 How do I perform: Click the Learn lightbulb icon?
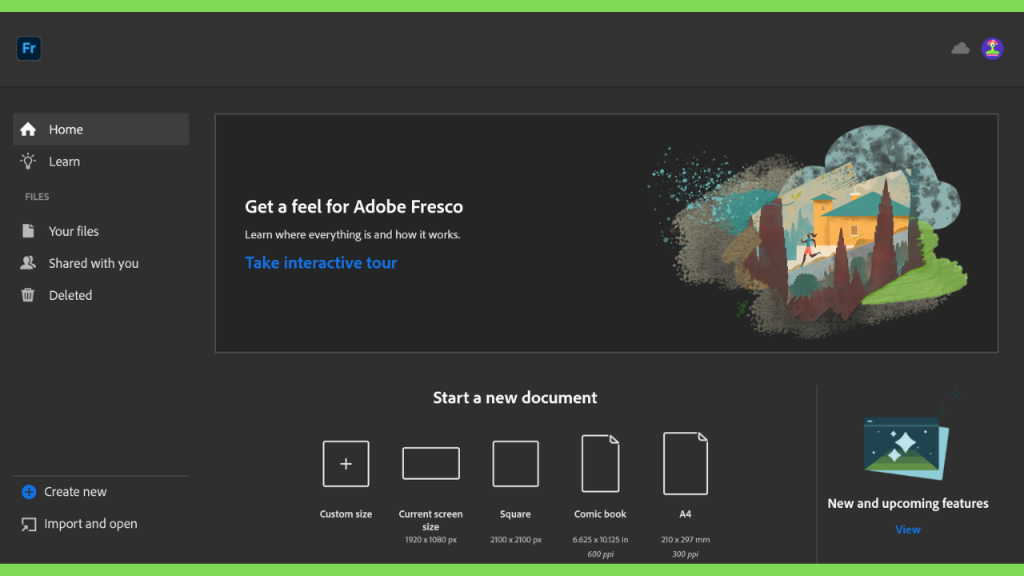[27, 161]
